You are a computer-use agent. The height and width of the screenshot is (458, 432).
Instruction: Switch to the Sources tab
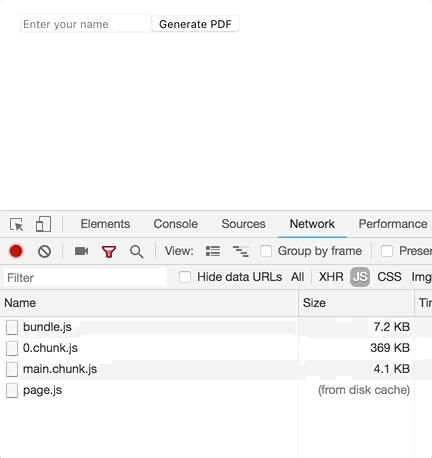point(243,224)
